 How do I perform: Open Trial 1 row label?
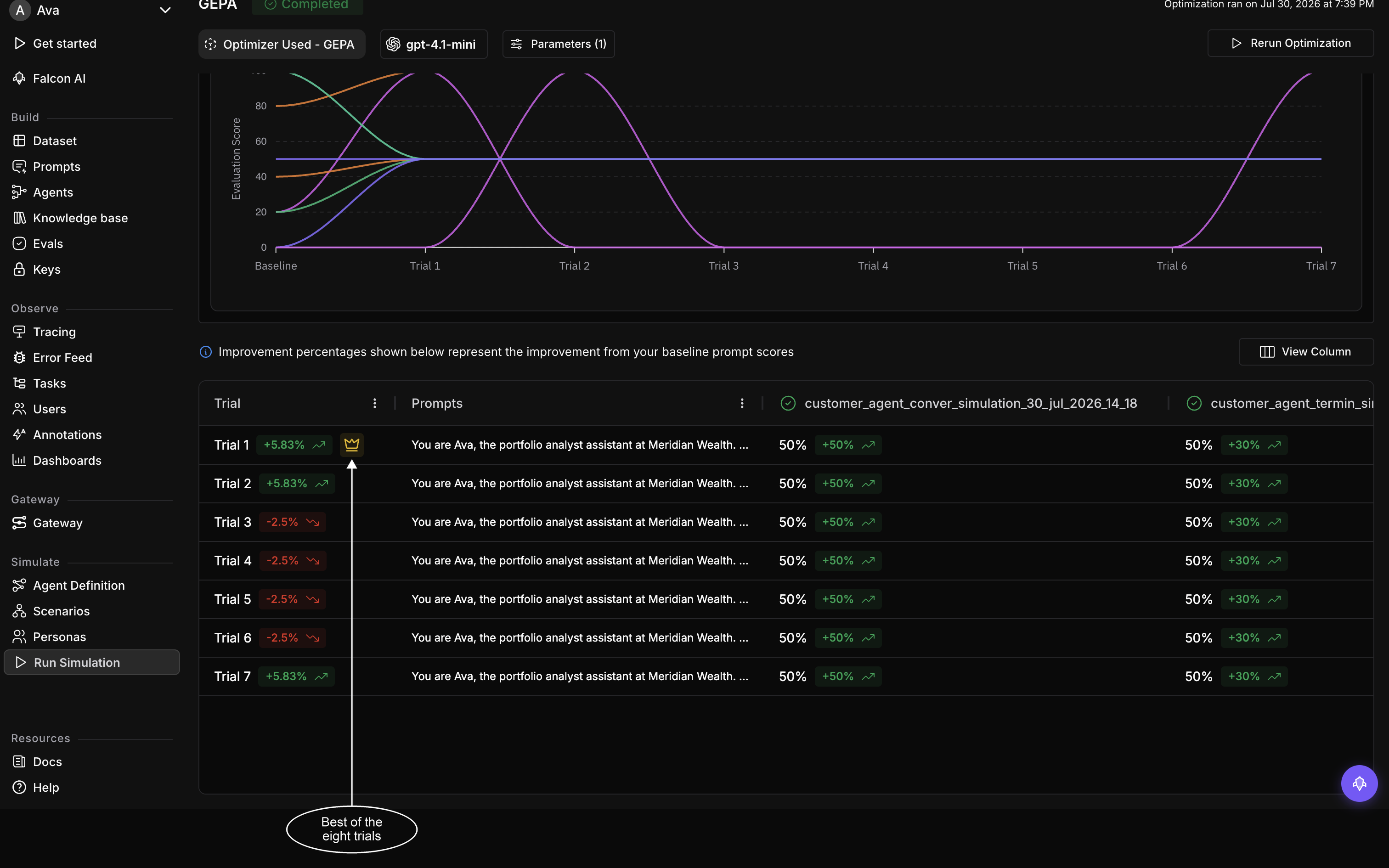click(x=232, y=445)
